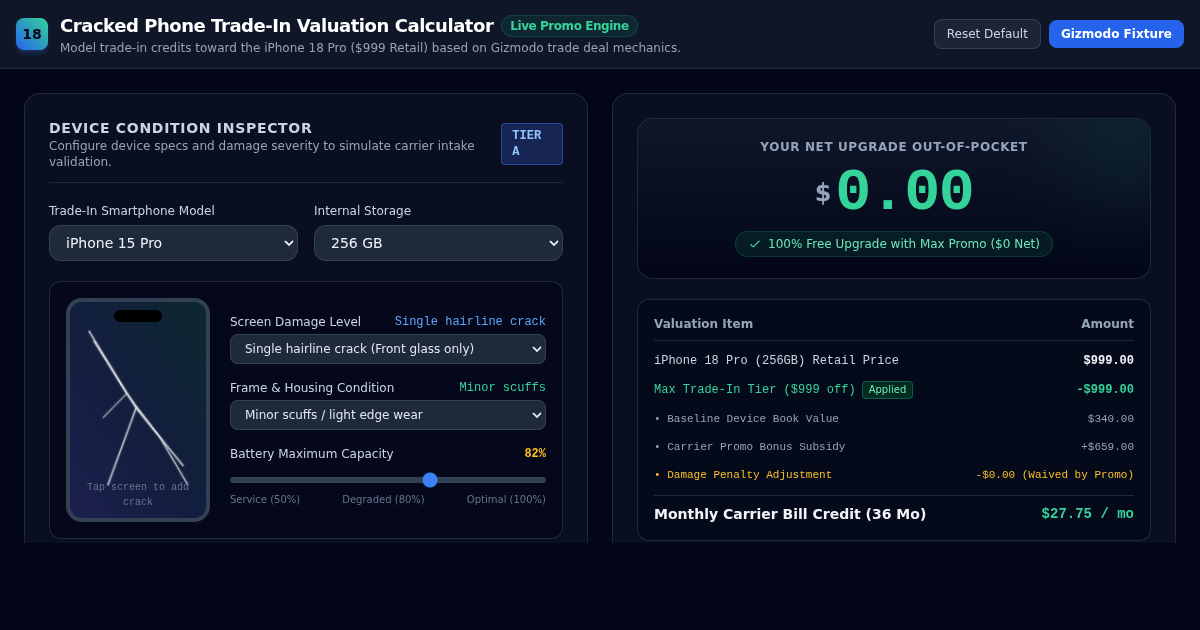Expand the Screen Damage Level dropdown

pos(388,349)
